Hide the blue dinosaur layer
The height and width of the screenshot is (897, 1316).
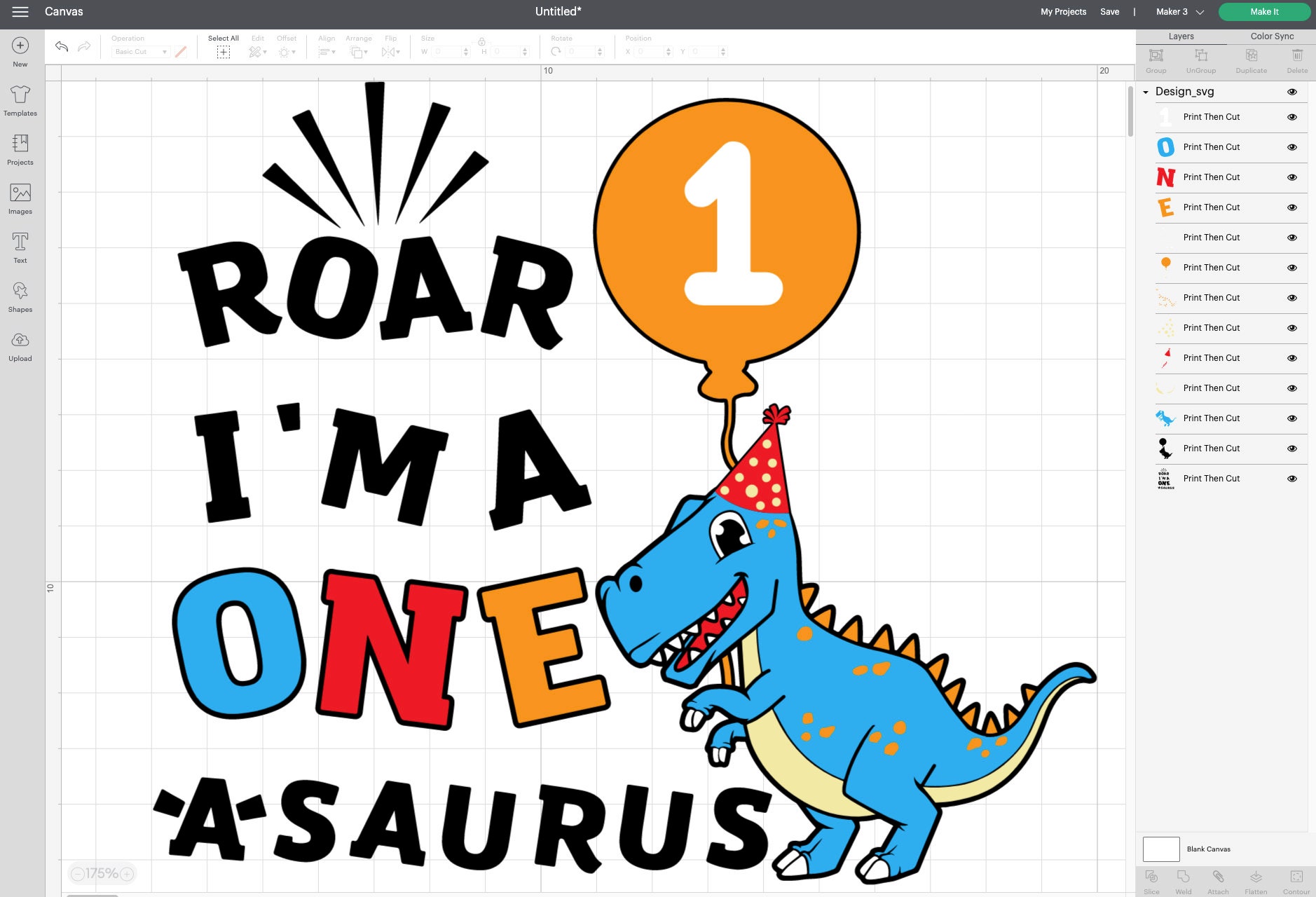(1291, 418)
